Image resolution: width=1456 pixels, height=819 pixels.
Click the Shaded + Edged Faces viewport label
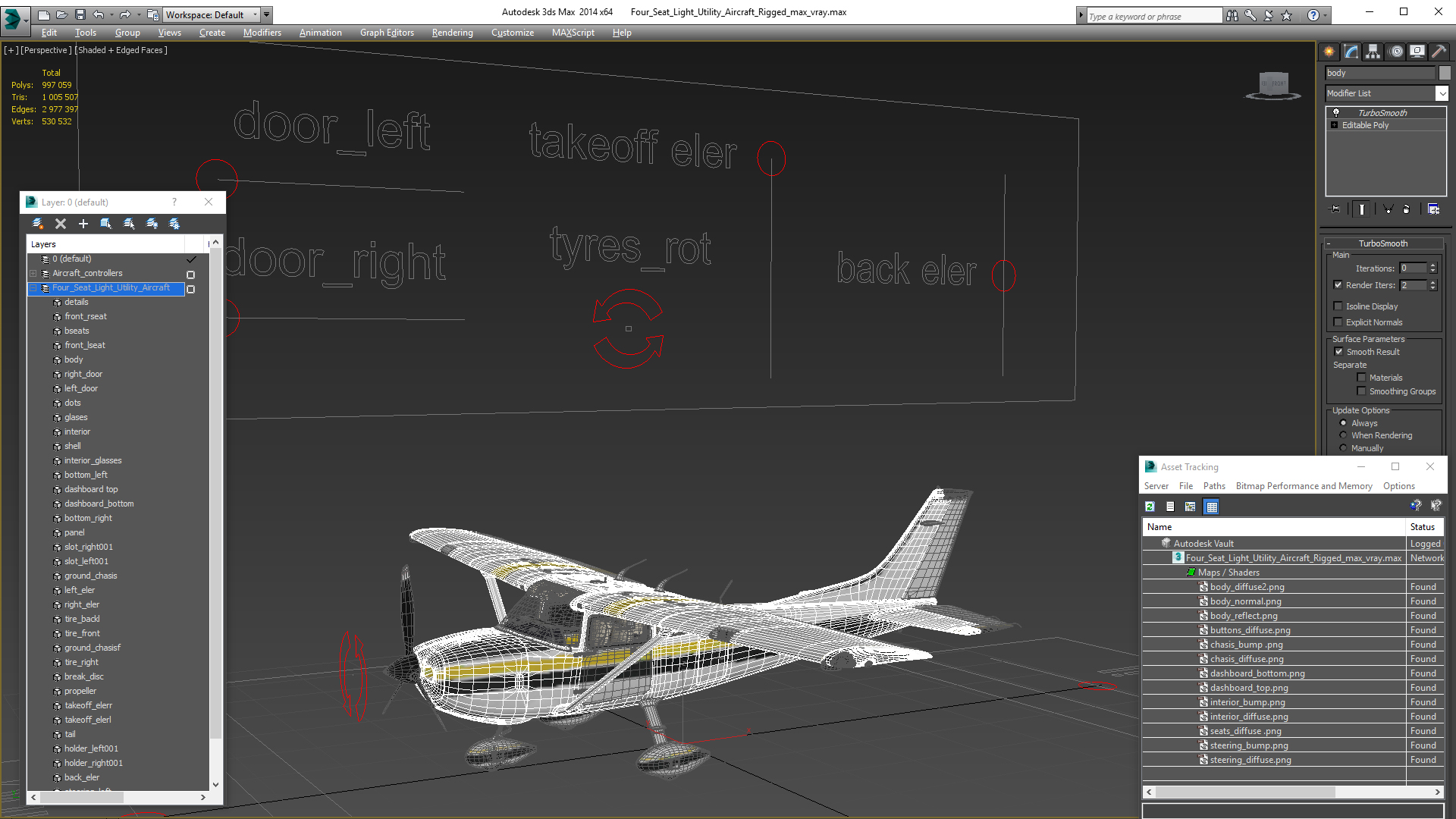point(121,50)
